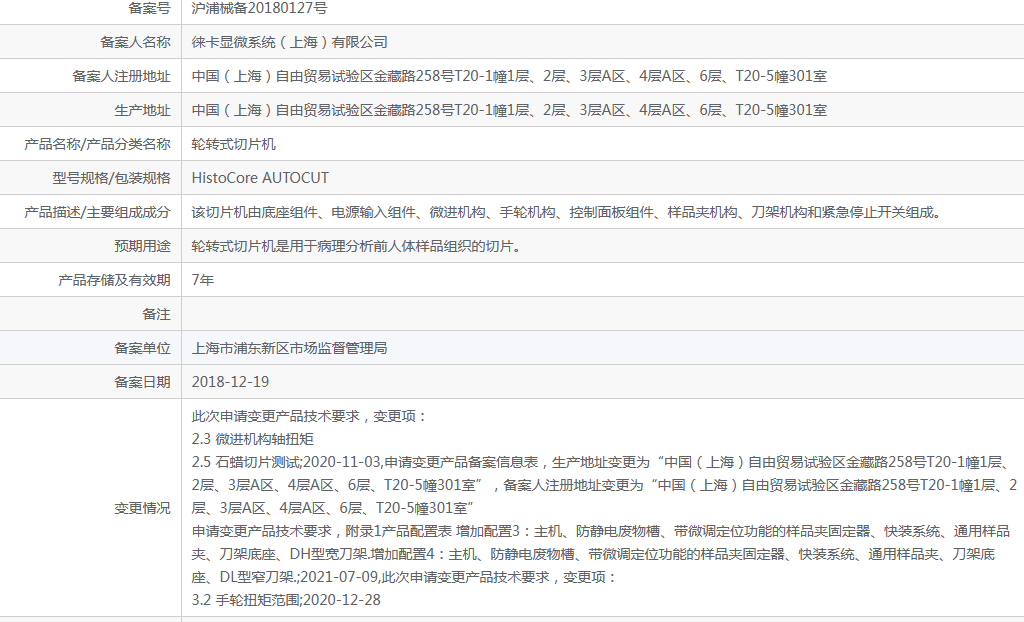This screenshot has width=1024, height=622.
Task: Click the 产品描述/主要组成成分 label
Action: (97, 212)
